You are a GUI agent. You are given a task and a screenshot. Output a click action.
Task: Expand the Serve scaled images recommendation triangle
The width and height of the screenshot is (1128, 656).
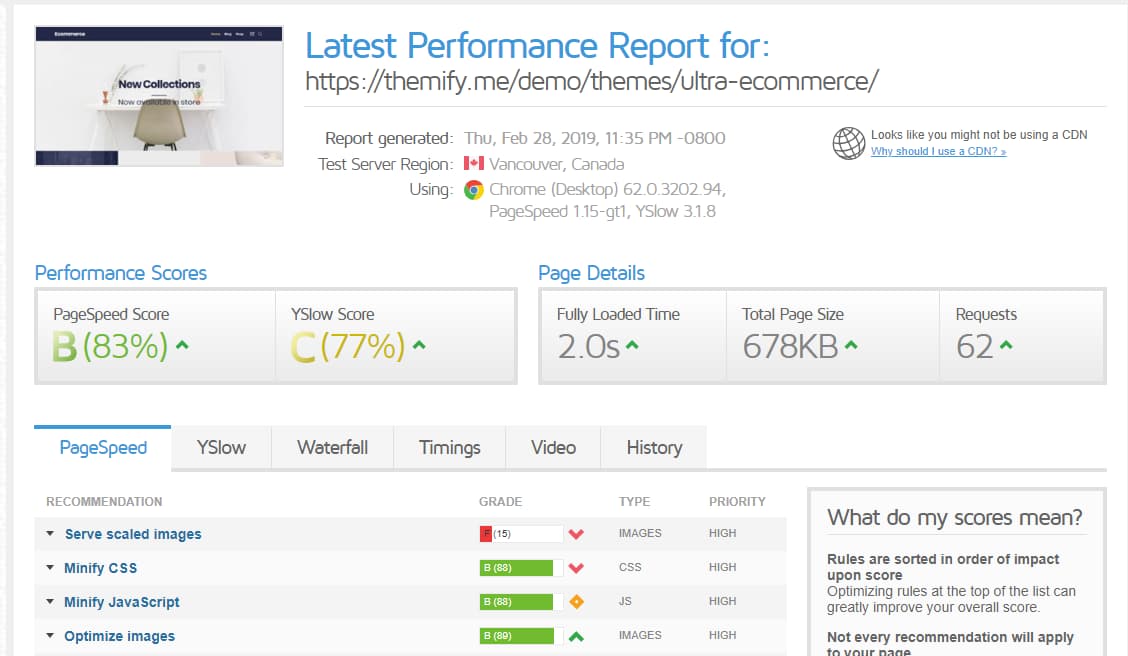(x=50, y=534)
